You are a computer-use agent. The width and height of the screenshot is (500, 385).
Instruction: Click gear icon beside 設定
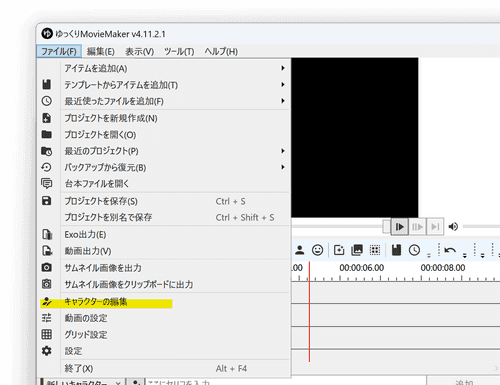tap(47, 351)
